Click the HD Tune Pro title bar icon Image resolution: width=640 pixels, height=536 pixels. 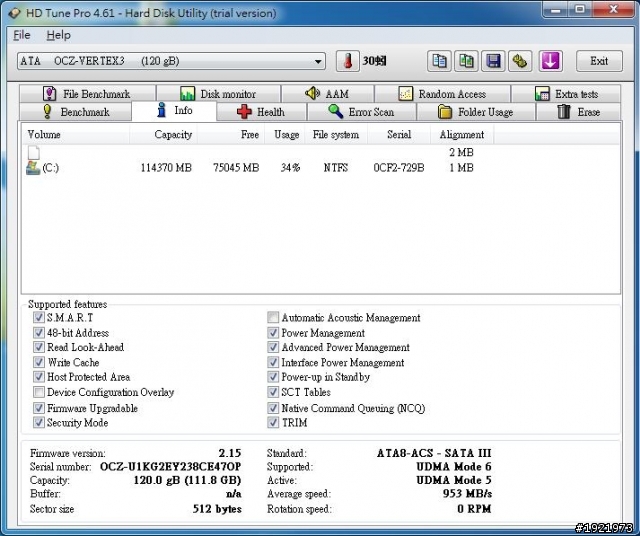pyautogui.click(x=12, y=11)
